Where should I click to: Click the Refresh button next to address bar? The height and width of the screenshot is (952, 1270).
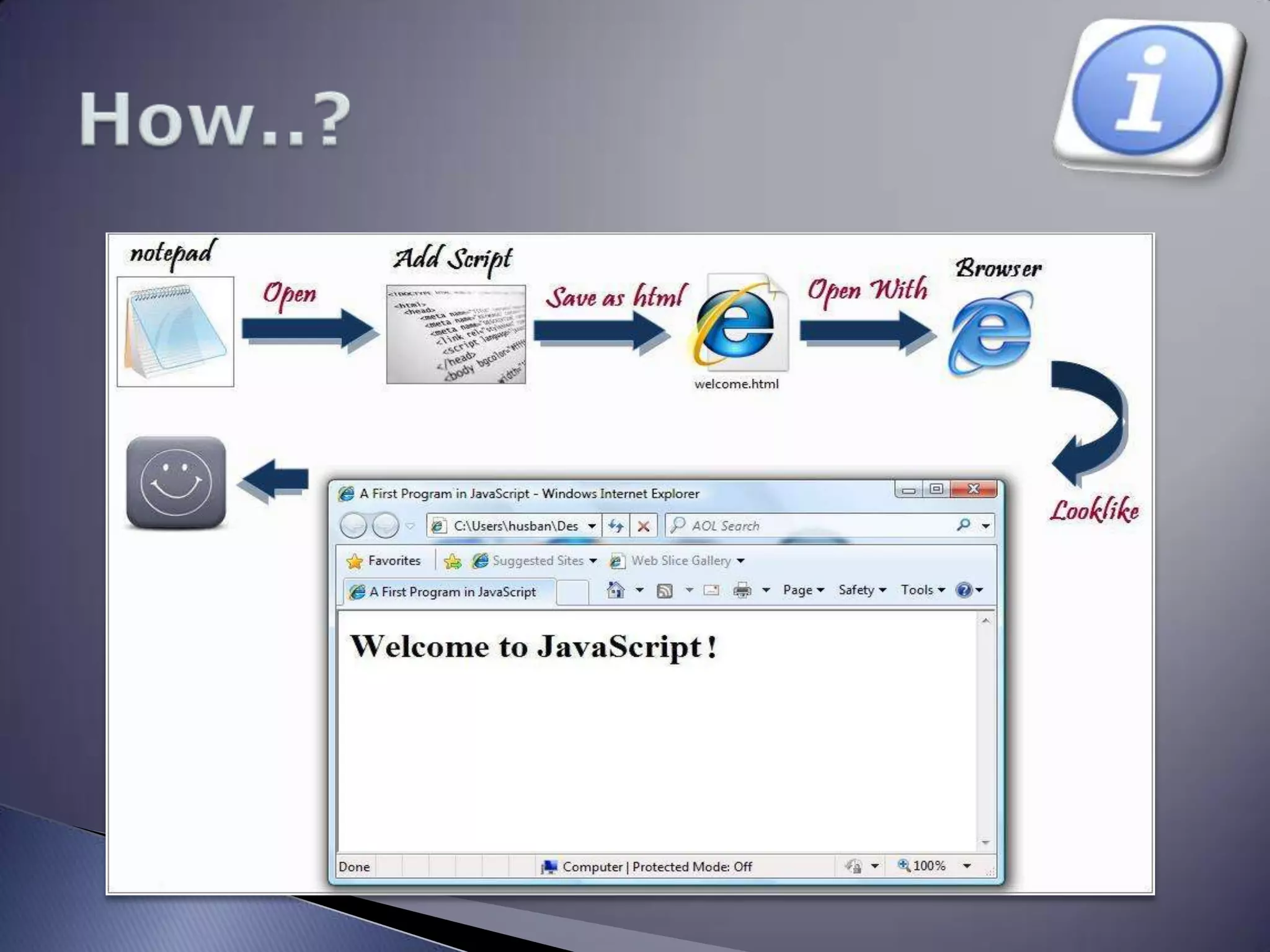616,526
